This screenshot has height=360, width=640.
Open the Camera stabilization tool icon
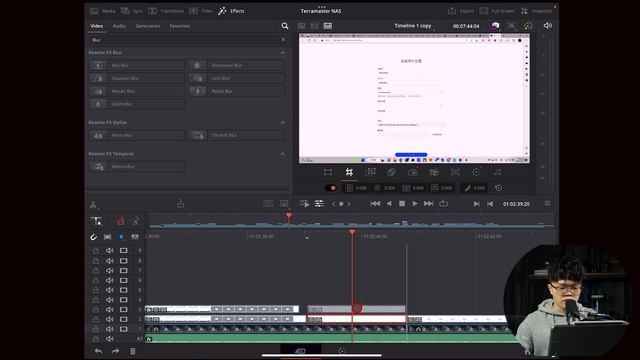pyautogui.click(x=434, y=172)
